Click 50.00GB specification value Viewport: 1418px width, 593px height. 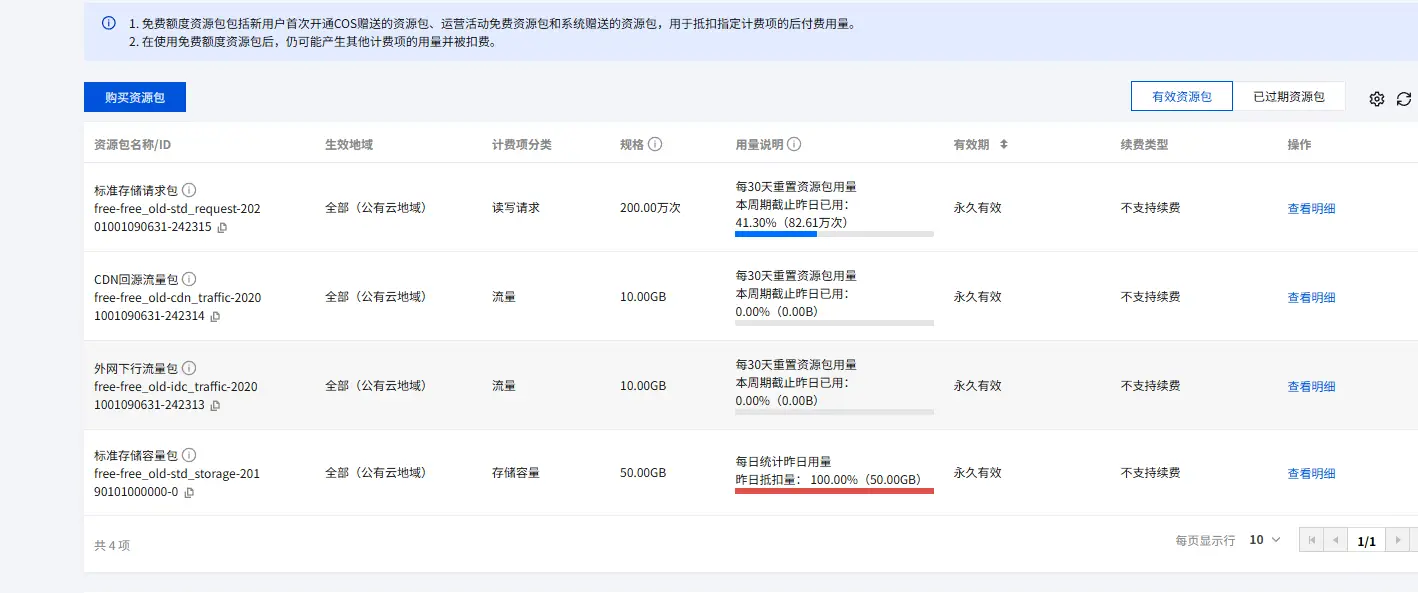coord(643,472)
